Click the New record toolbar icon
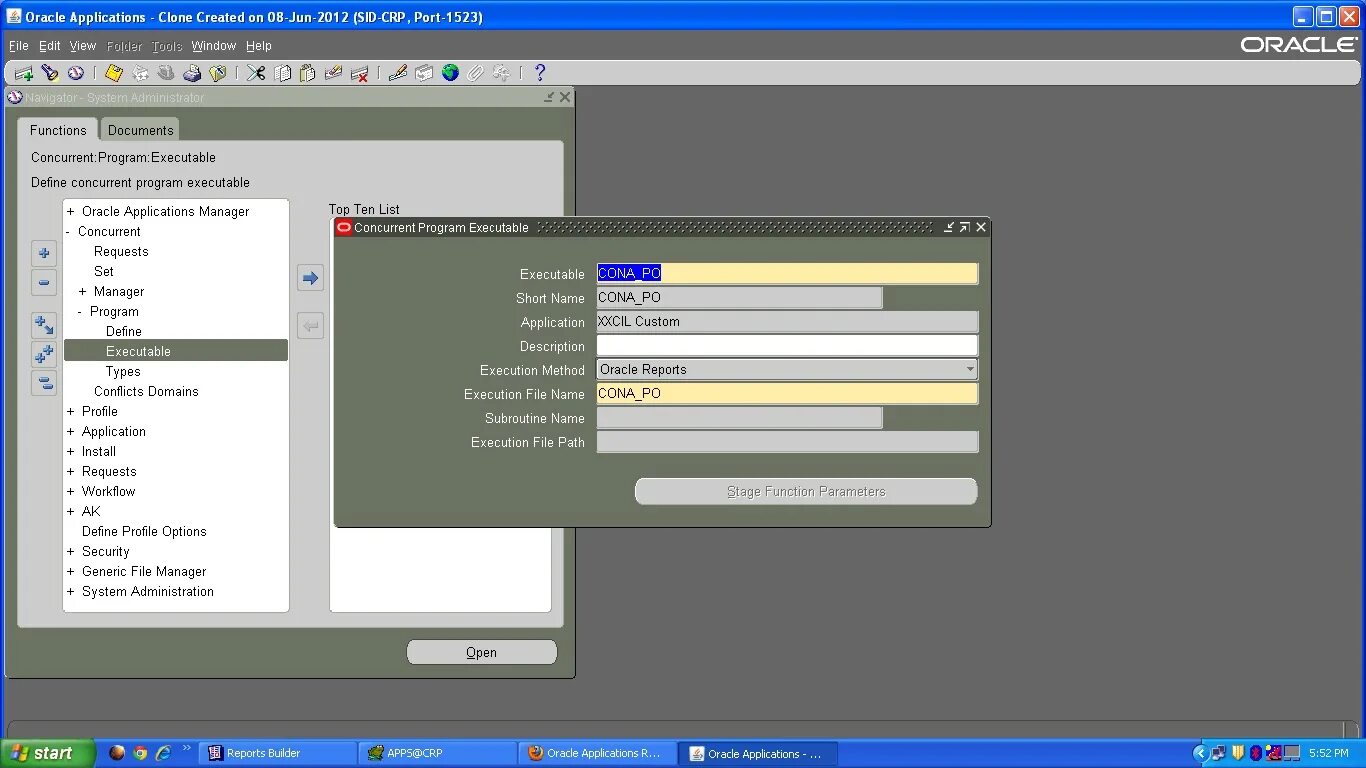1366x768 pixels. click(23, 73)
